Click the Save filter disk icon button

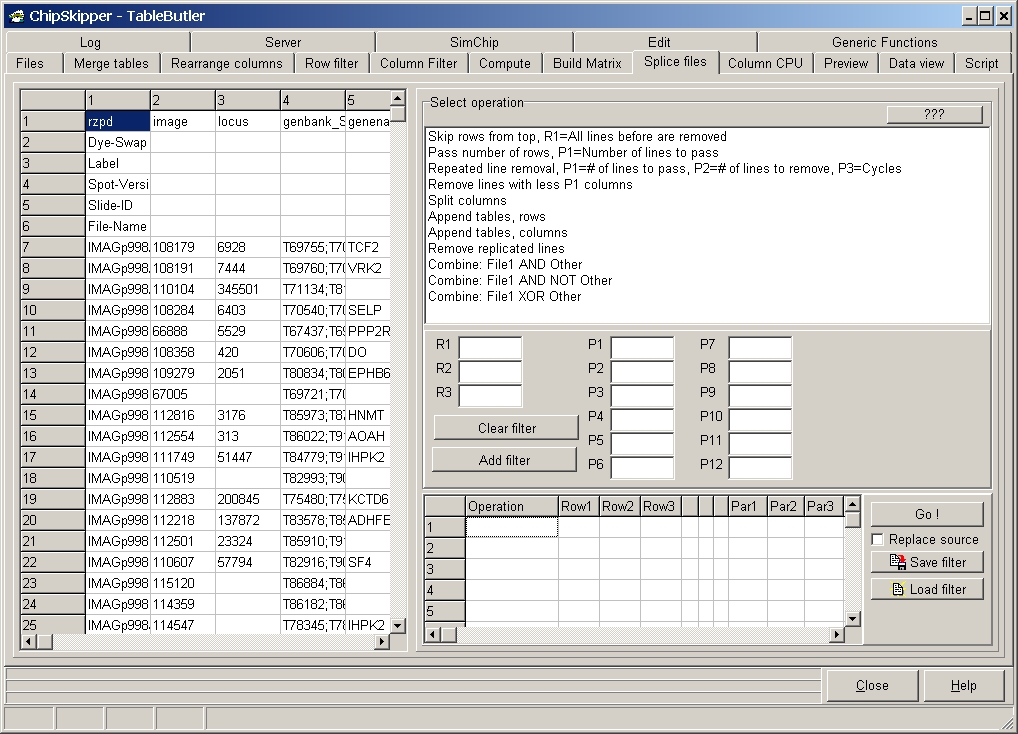coord(926,562)
